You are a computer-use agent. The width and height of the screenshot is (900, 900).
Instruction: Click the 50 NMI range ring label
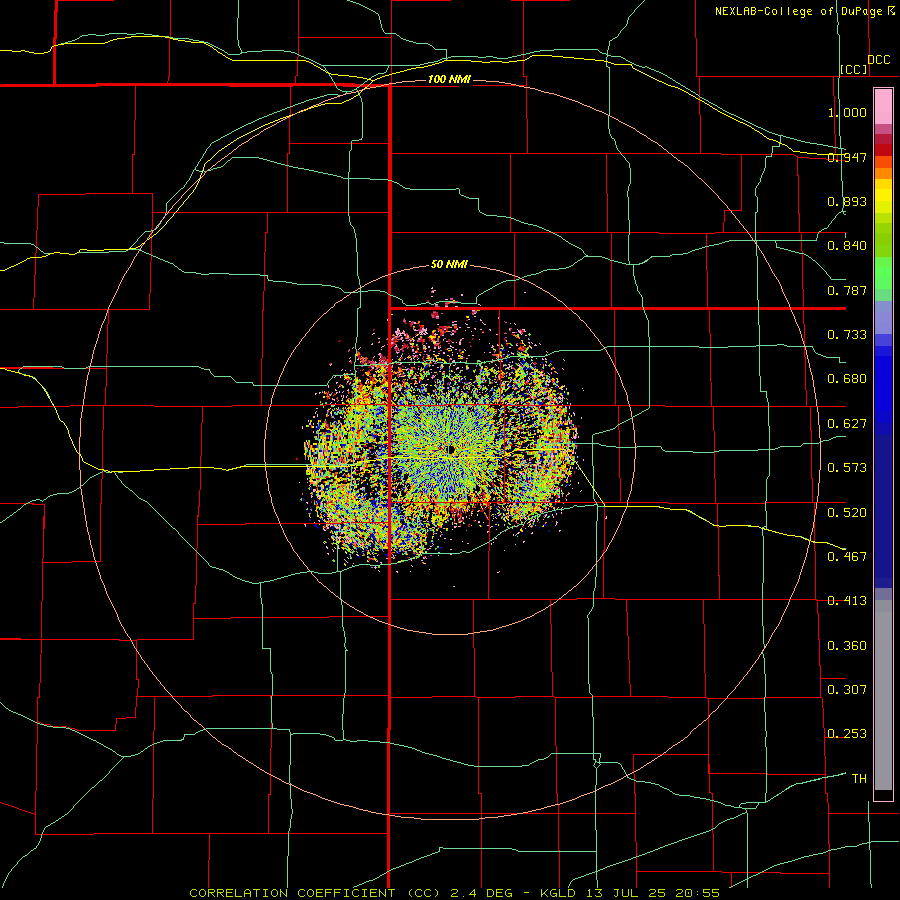tap(449, 265)
